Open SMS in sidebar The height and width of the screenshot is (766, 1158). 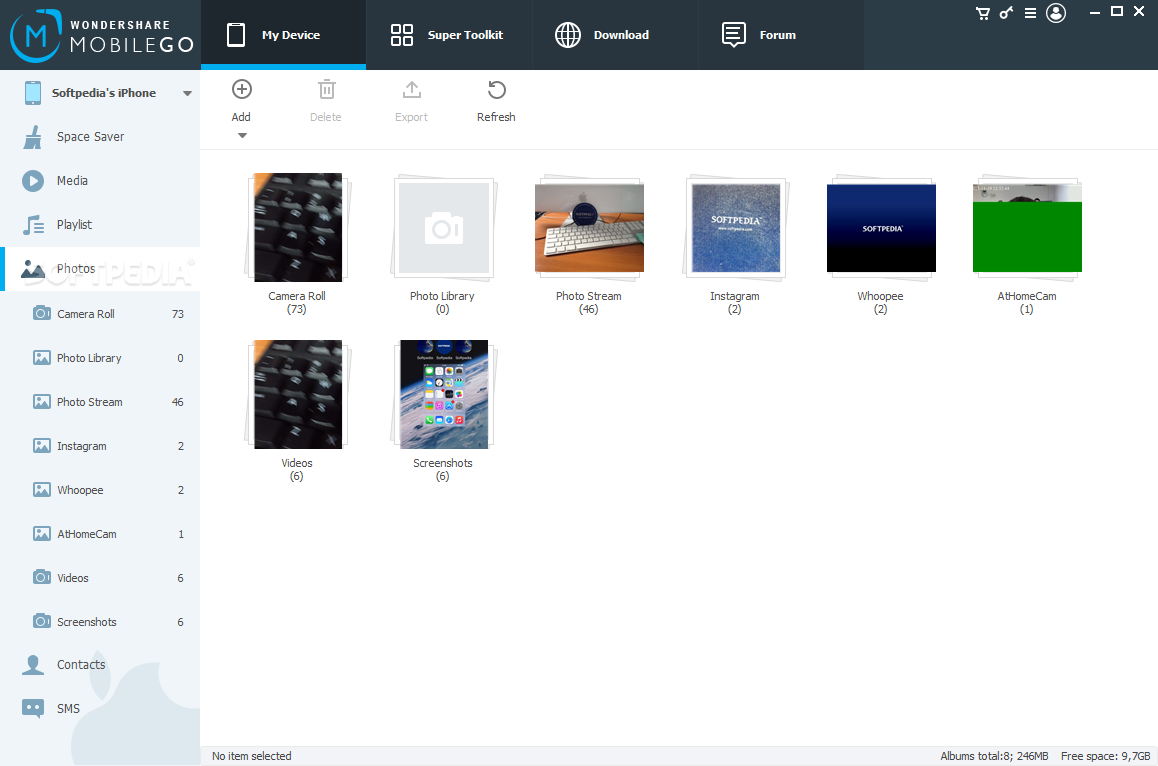100,709
